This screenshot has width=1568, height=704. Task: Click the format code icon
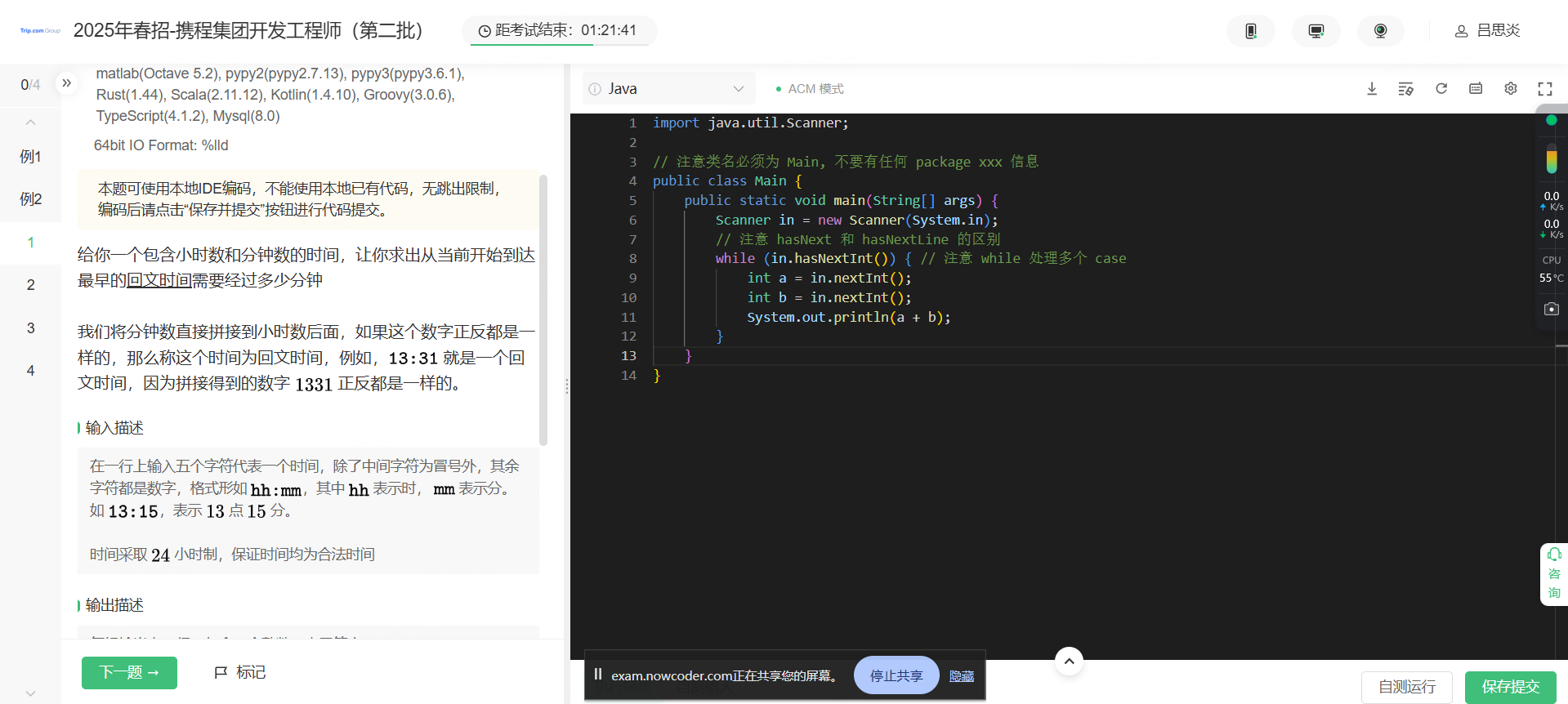1405,88
